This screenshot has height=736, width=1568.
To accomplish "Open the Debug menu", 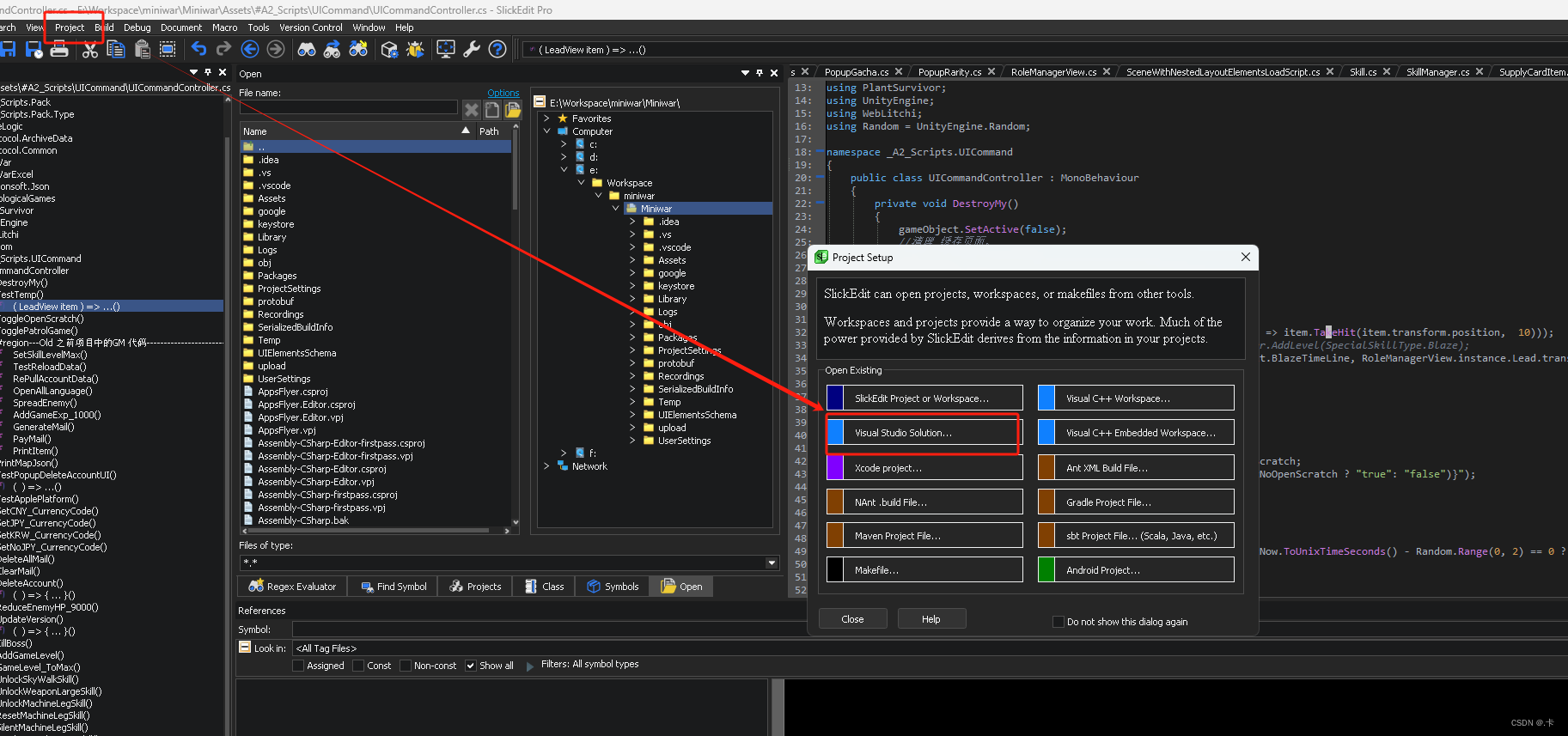I will [137, 27].
